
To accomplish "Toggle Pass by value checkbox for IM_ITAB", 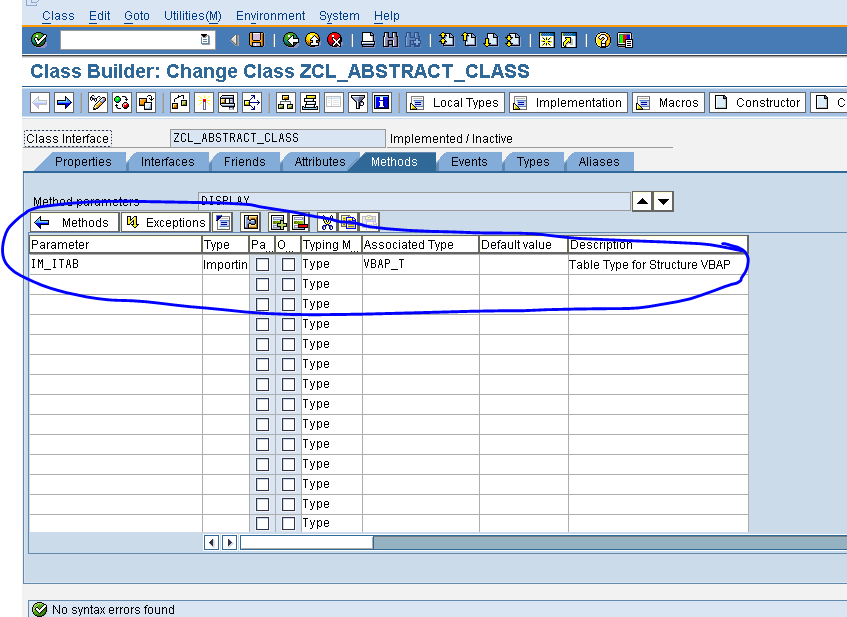I will tap(263, 264).
